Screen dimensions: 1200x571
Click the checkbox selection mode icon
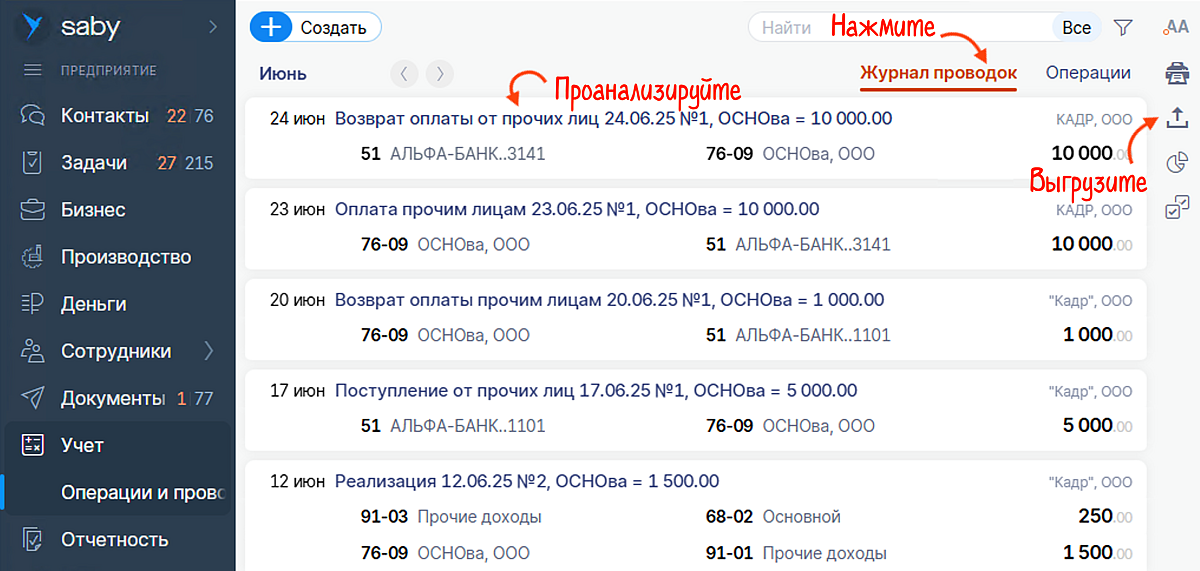coord(1177,207)
